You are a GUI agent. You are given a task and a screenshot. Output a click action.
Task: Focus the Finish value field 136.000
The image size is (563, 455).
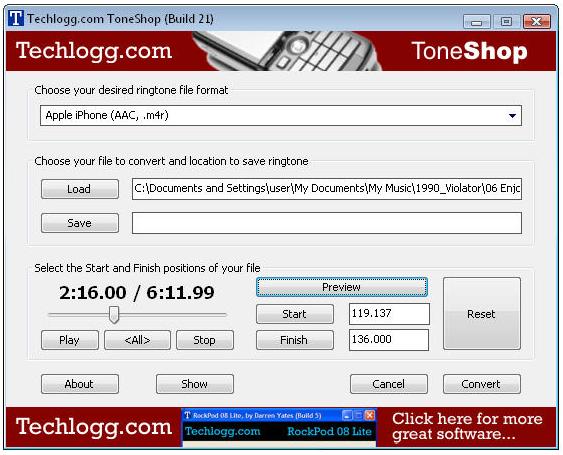pyautogui.click(x=389, y=340)
